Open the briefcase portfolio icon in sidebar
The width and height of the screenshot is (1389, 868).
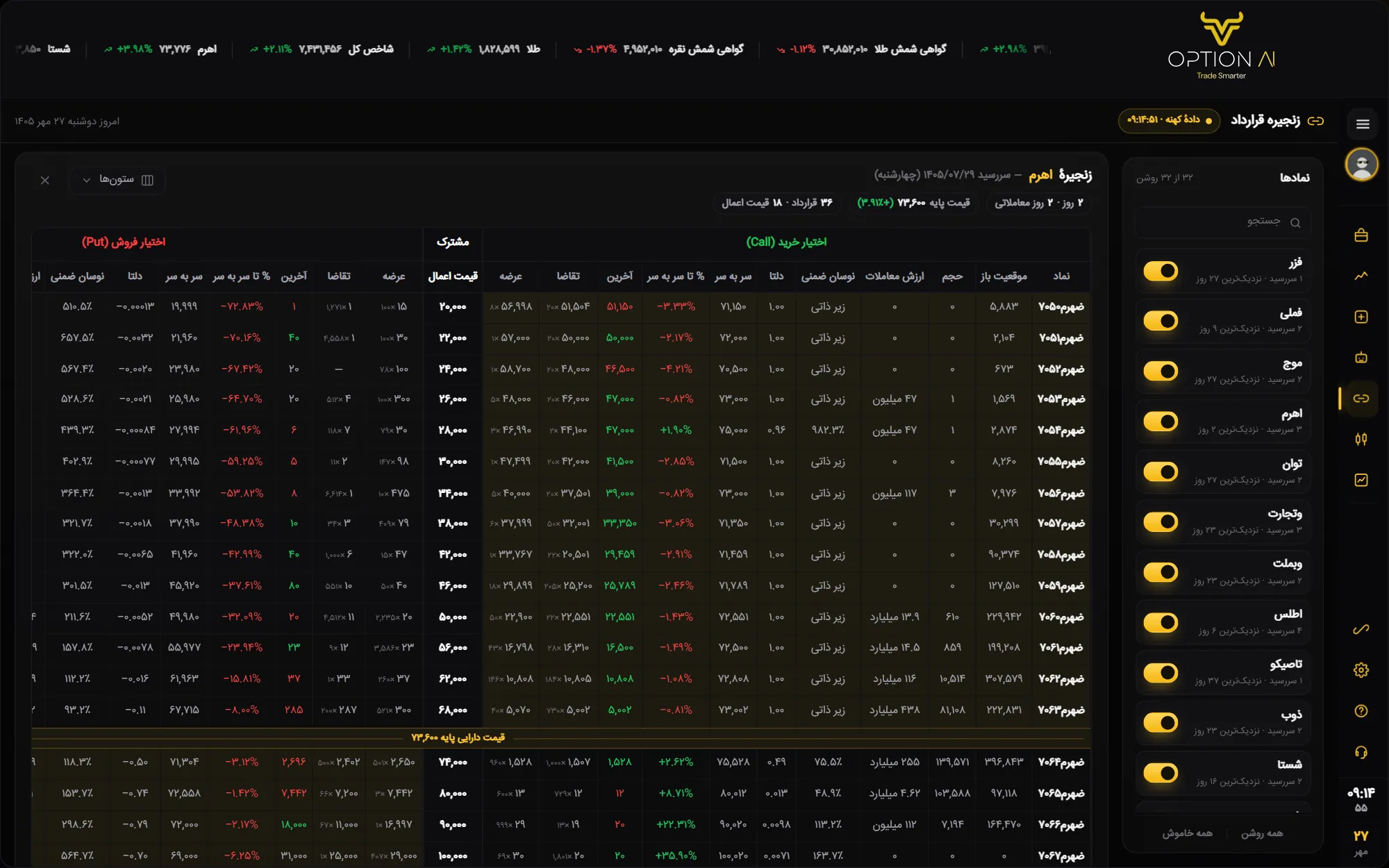[x=1361, y=235]
